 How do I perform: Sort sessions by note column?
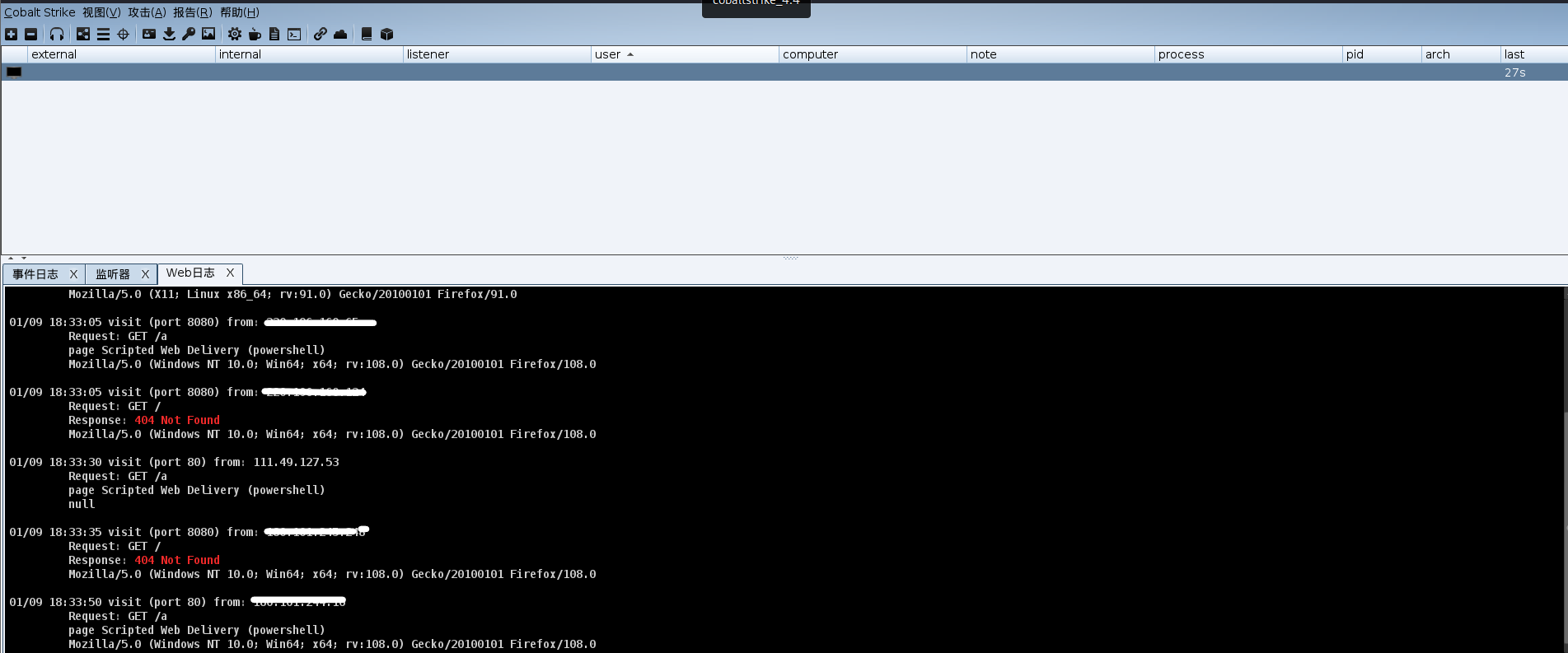click(x=1060, y=54)
